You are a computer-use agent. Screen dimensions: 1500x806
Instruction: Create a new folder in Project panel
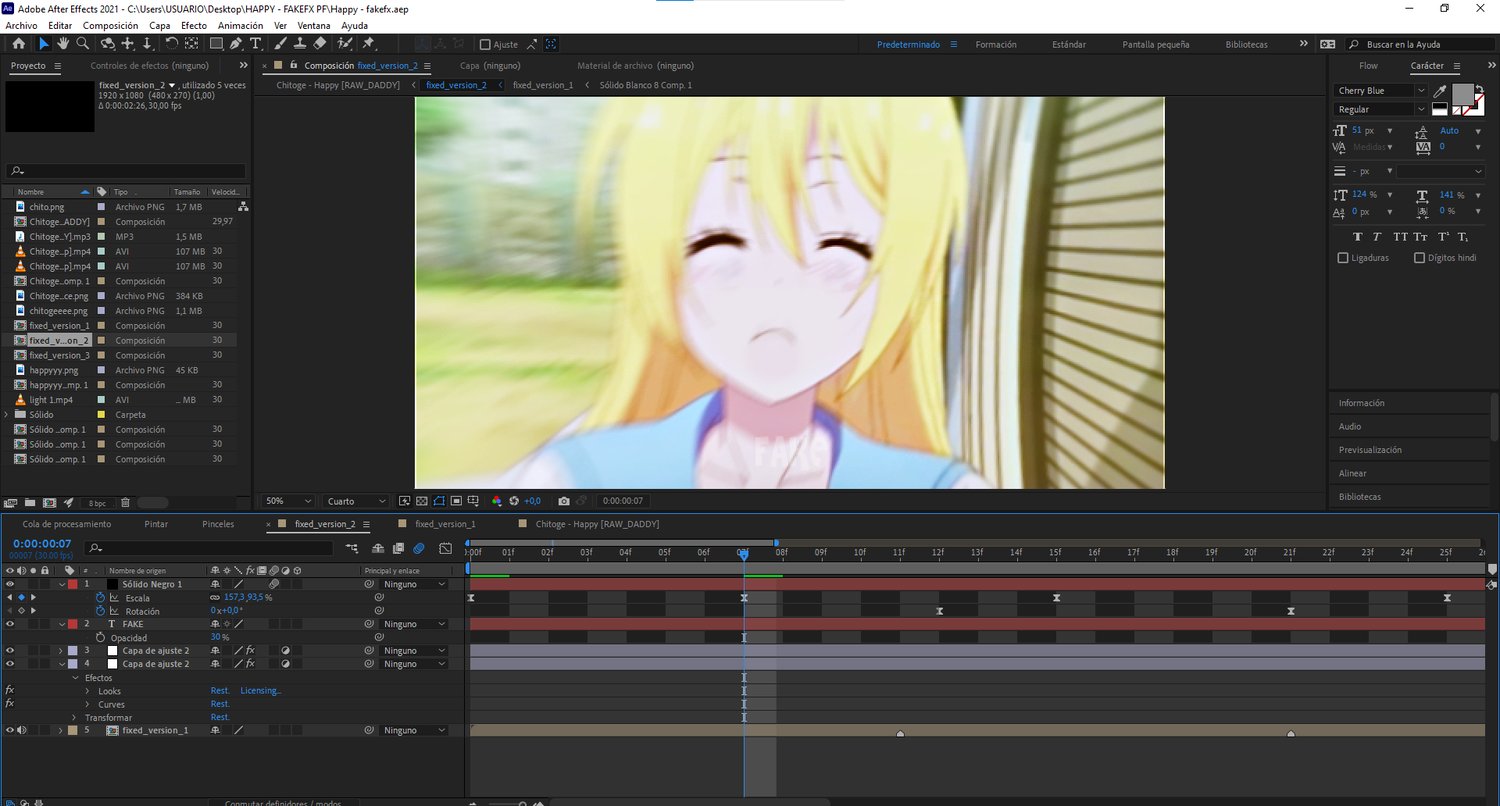29,502
